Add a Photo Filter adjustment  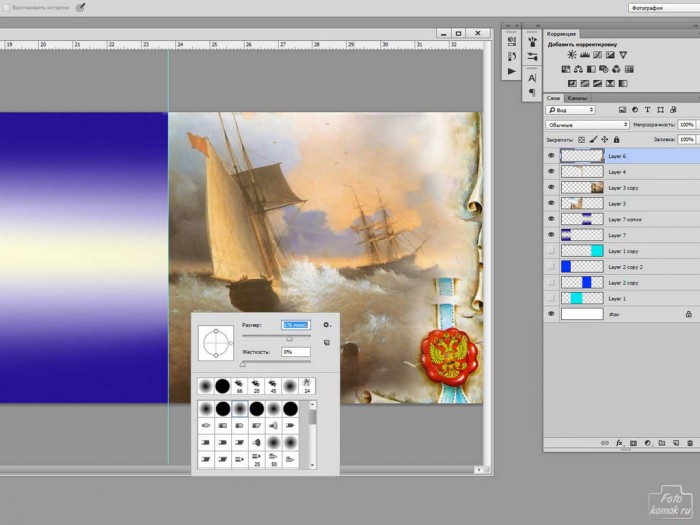tap(604, 69)
